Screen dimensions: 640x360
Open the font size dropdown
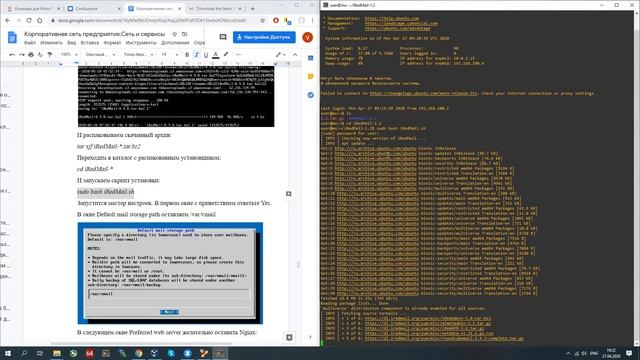[x=169, y=55]
